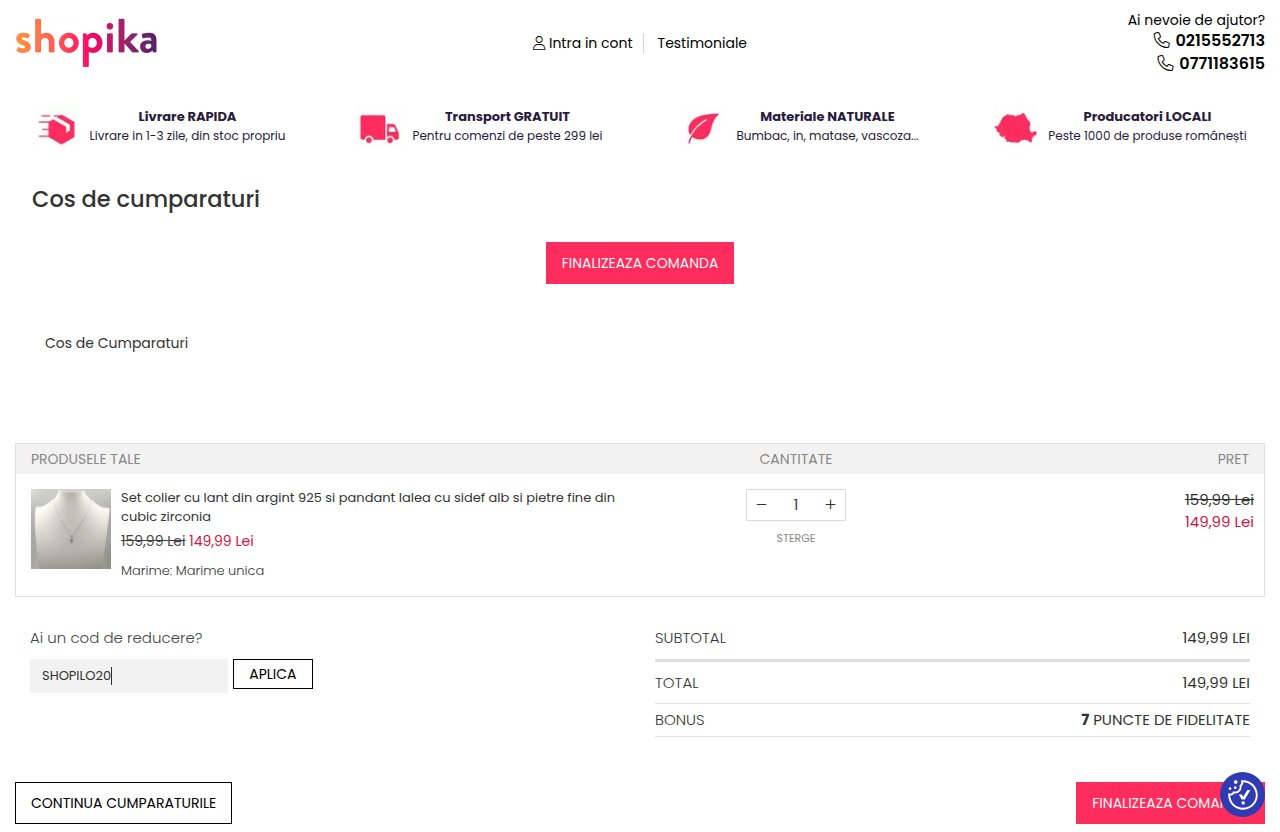Click the Cos de cumparaturi page heading
Screen dimensions: 1280x832
pos(146,199)
